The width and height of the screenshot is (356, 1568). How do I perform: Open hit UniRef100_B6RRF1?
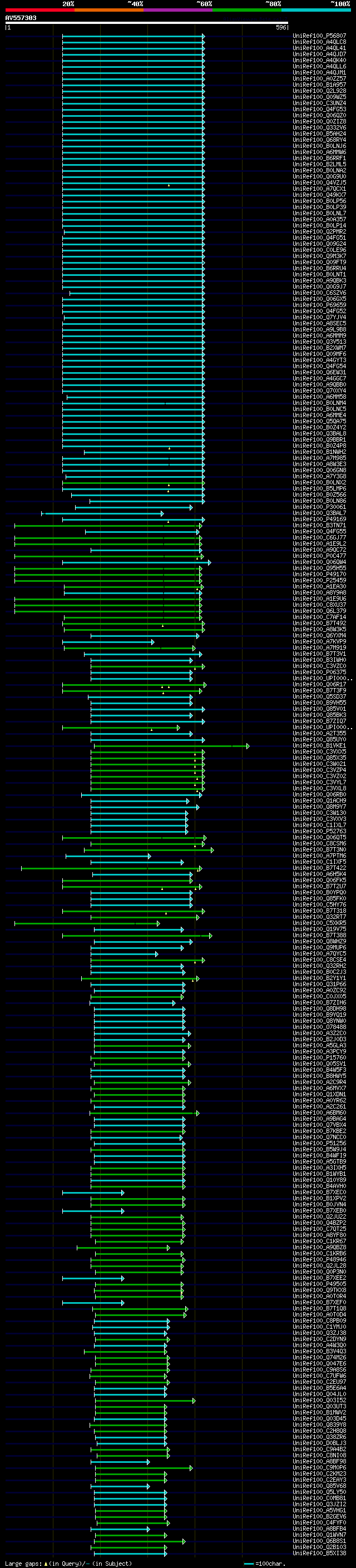pyautogui.click(x=319, y=159)
